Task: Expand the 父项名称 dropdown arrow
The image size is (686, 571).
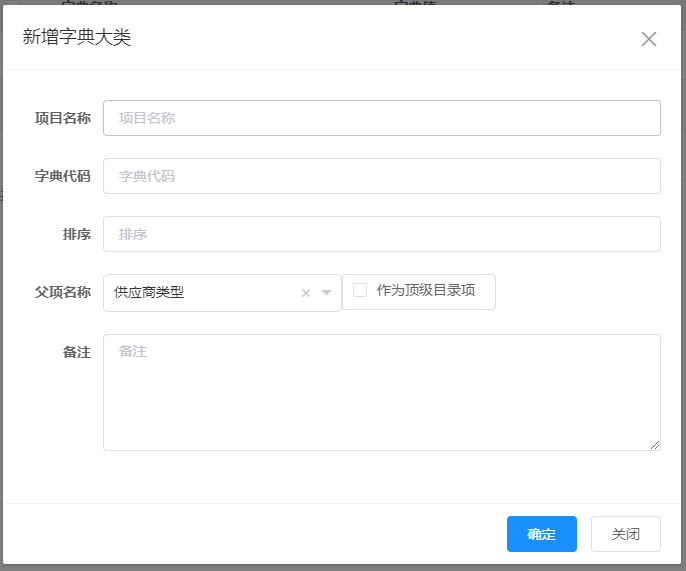Action: pyautogui.click(x=326, y=293)
